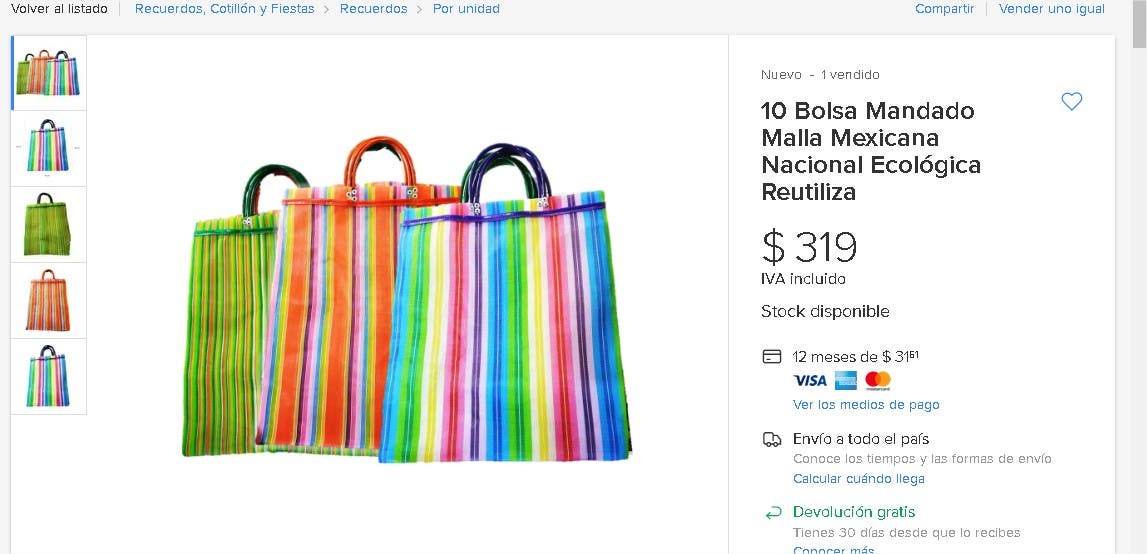
Task: Navigate to Por unidad breadcrumb
Action: coord(466,9)
